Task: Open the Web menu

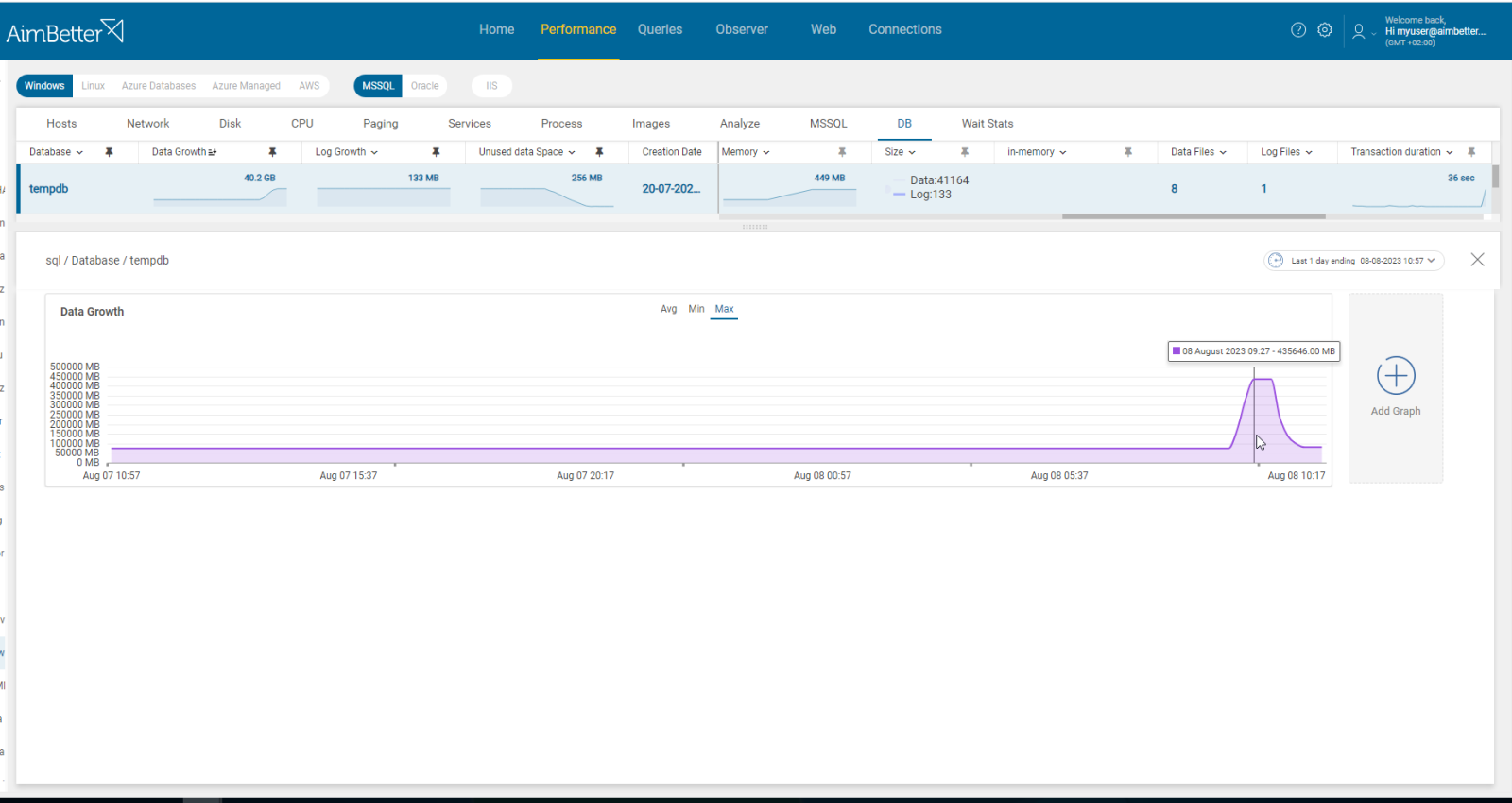Action: click(823, 29)
